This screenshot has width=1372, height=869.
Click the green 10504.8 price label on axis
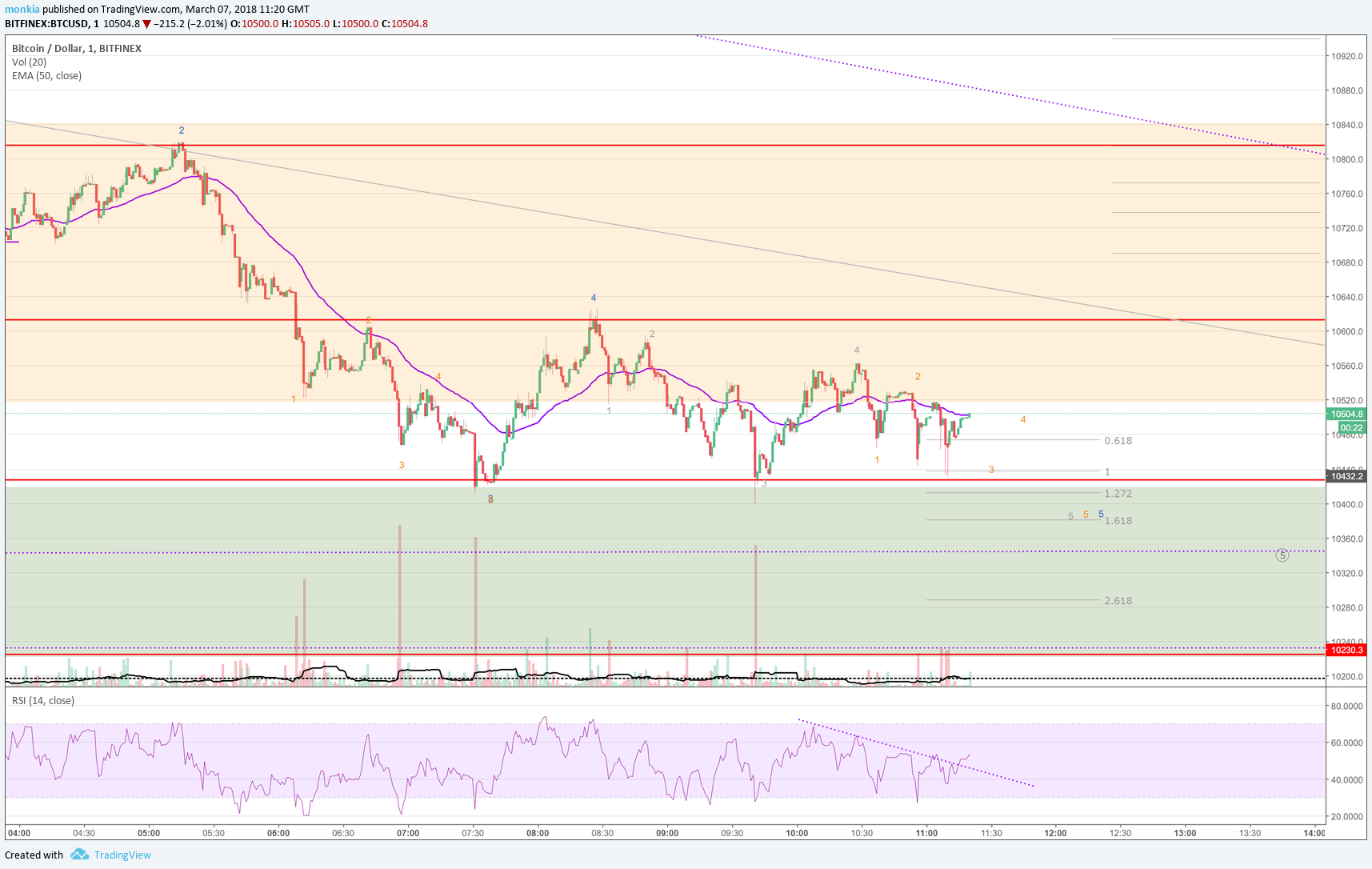click(1347, 414)
